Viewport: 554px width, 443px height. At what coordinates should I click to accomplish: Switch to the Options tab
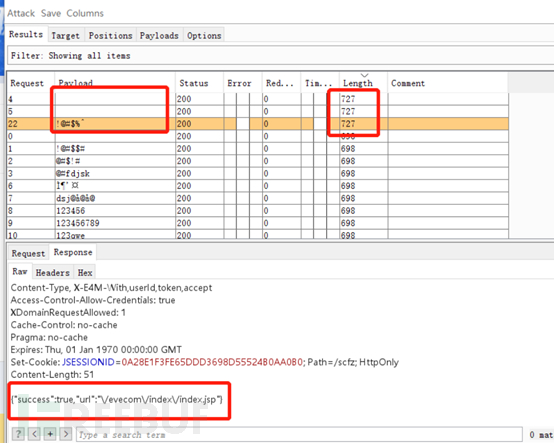(204, 36)
